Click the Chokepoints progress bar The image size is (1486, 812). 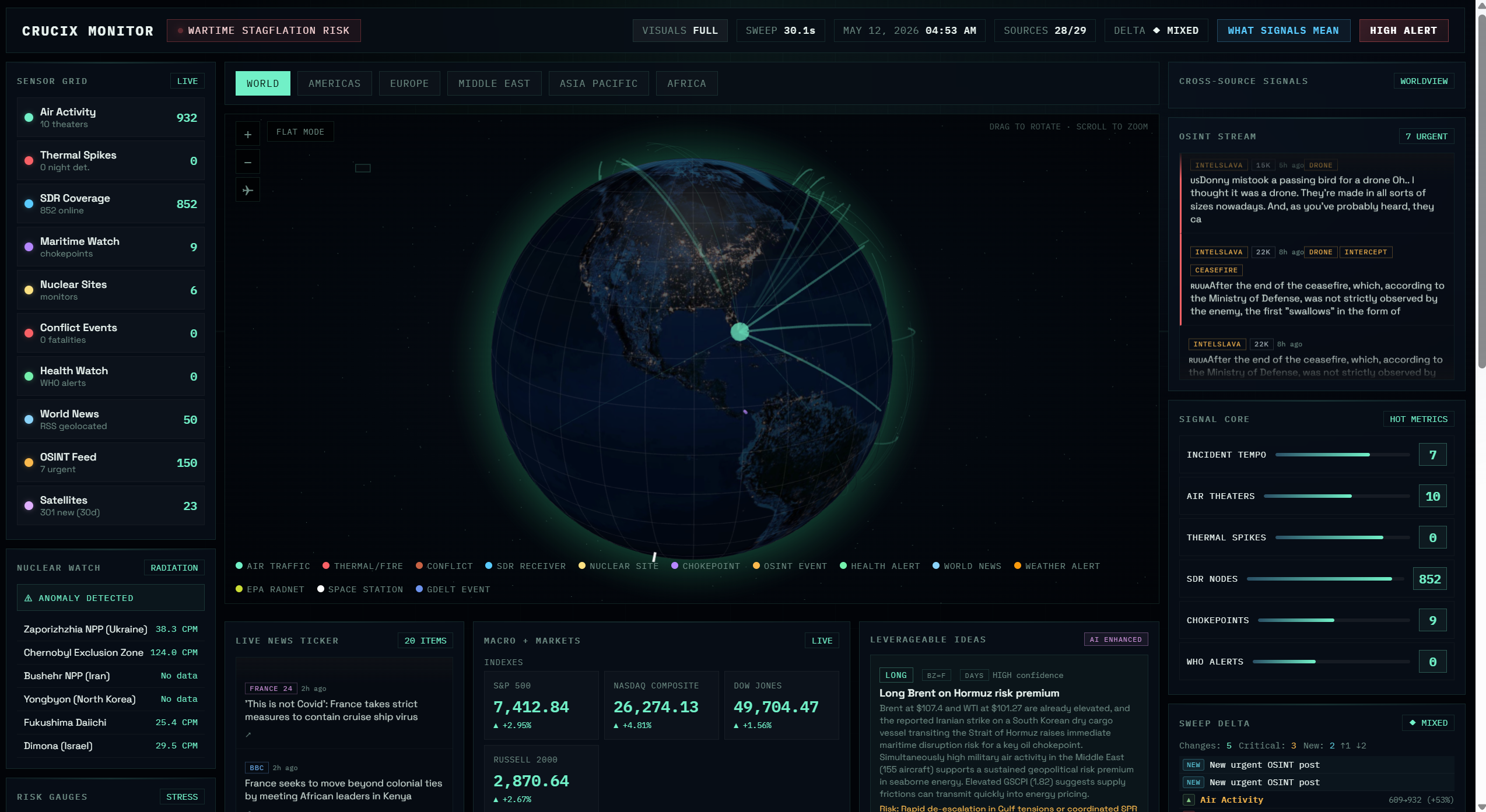(x=1334, y=620)
